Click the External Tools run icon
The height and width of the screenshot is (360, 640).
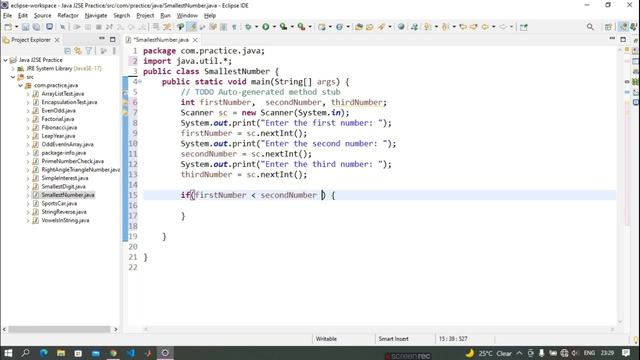point(301,27)
